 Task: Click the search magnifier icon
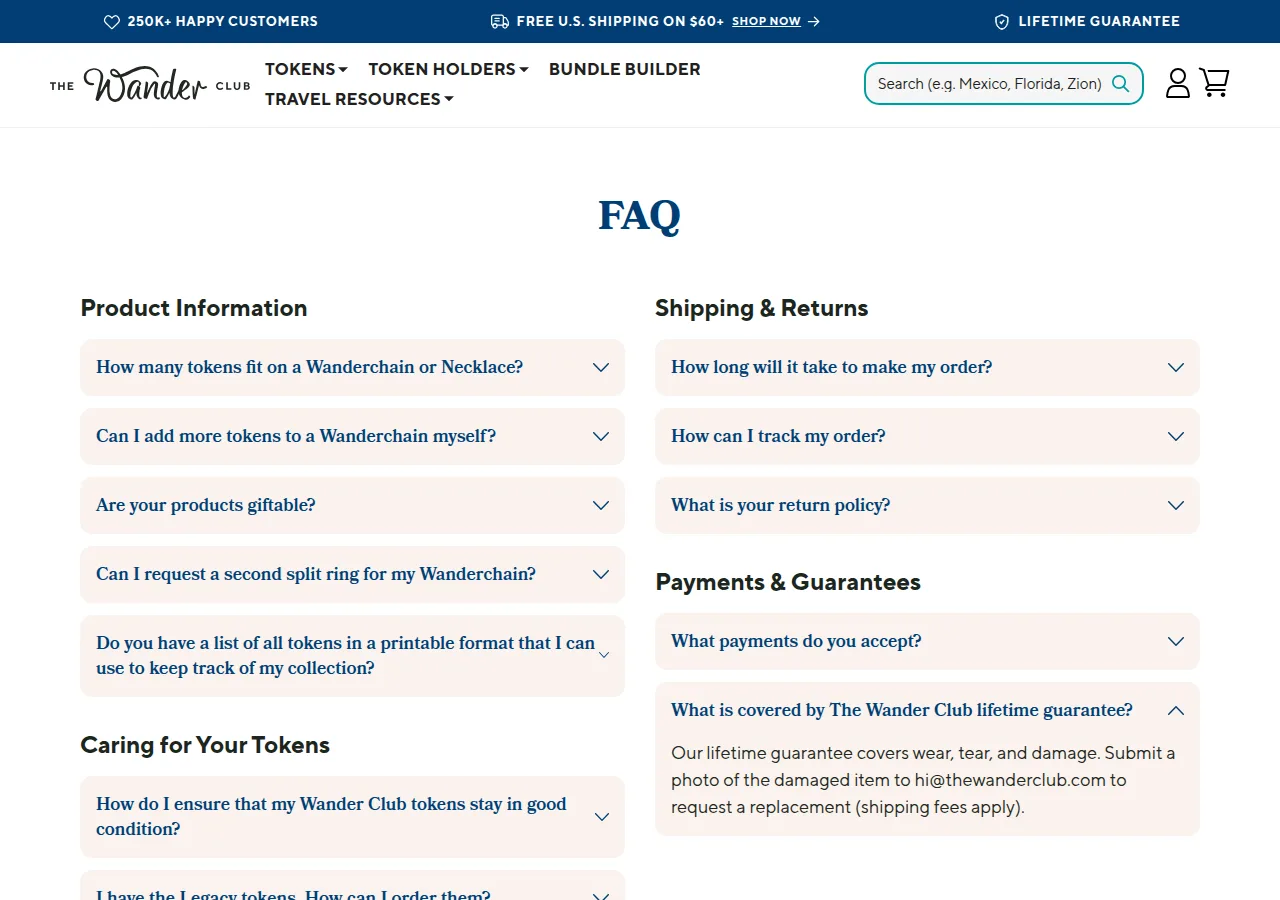pyautogui.click(x=1121, y=84)
